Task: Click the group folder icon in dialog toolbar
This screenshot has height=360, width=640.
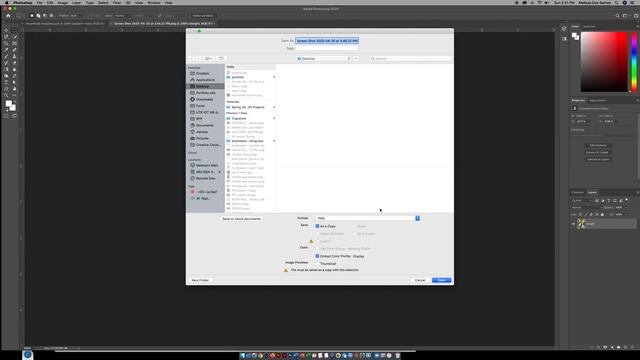Action: pos(221,58)
